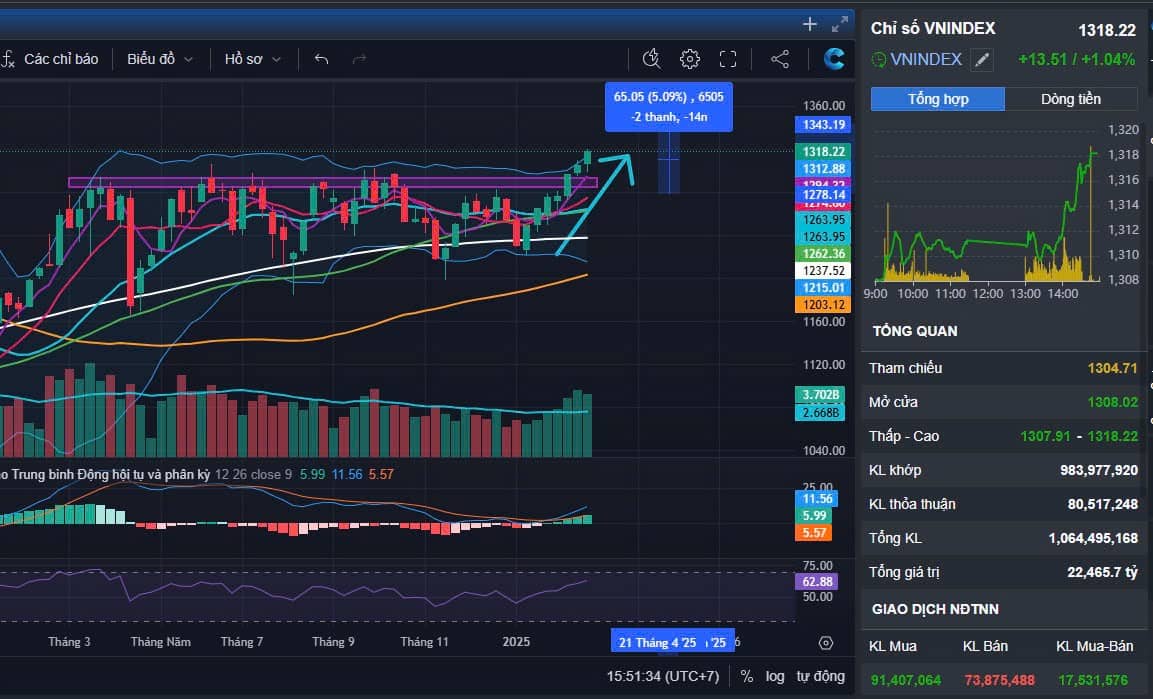Enter fullscreen chart mode
This screenshot has width=1153, height=699.
tap(728, 59)
